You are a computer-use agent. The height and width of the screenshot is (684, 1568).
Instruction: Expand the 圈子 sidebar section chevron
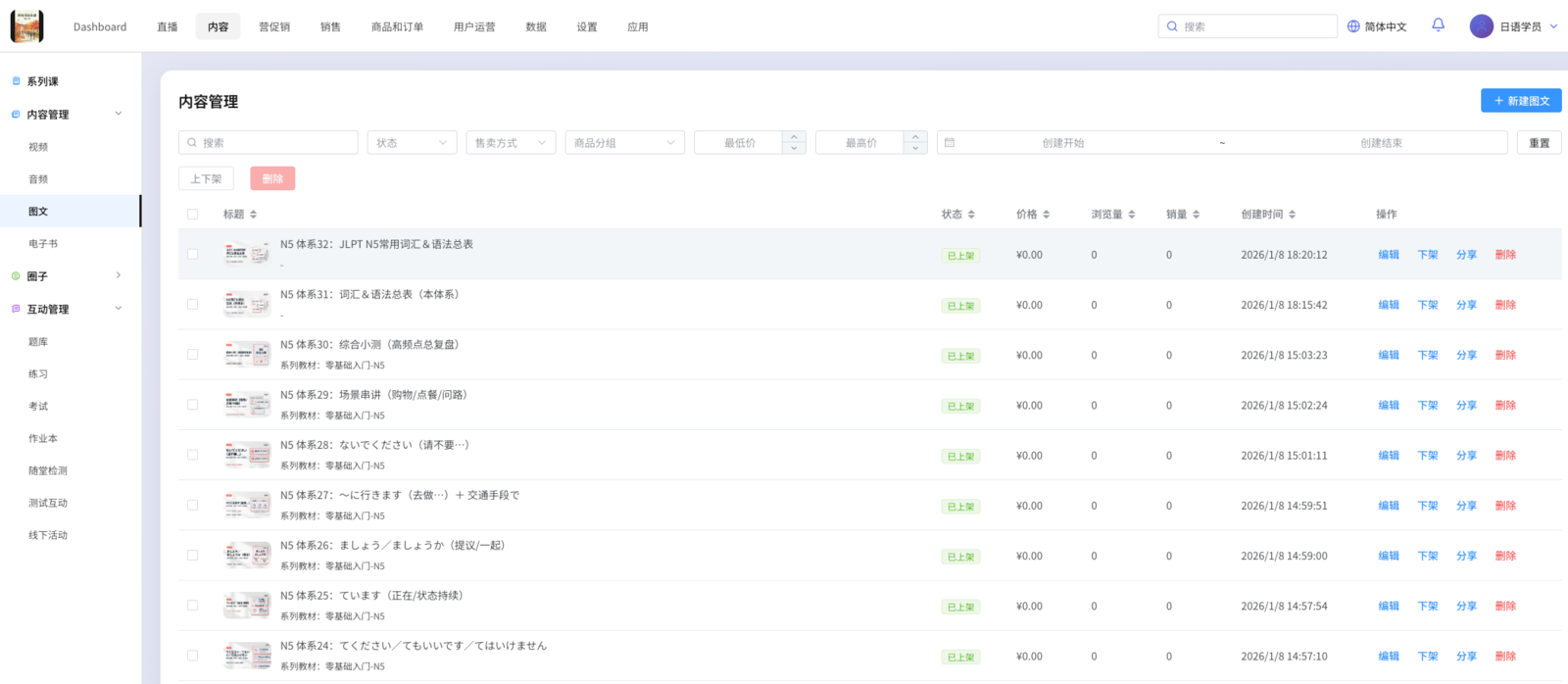pyautogui.click(x=119, y=275)
